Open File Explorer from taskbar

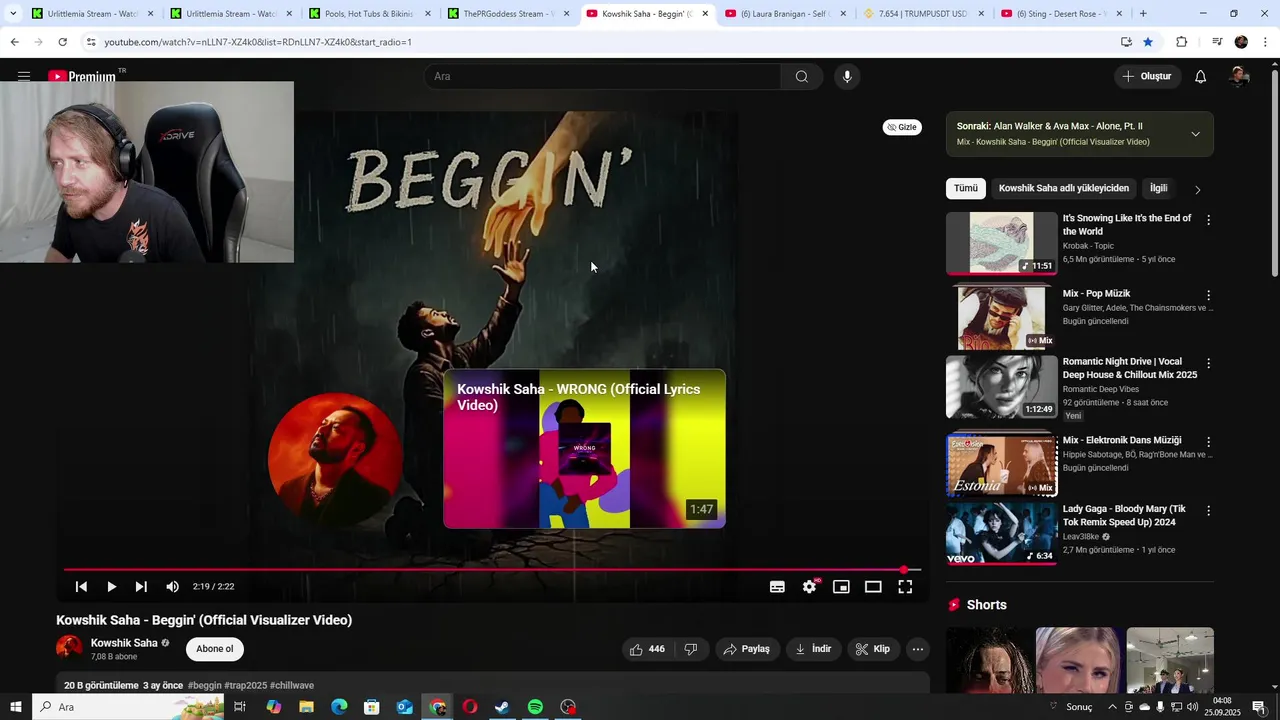point(306,707)
